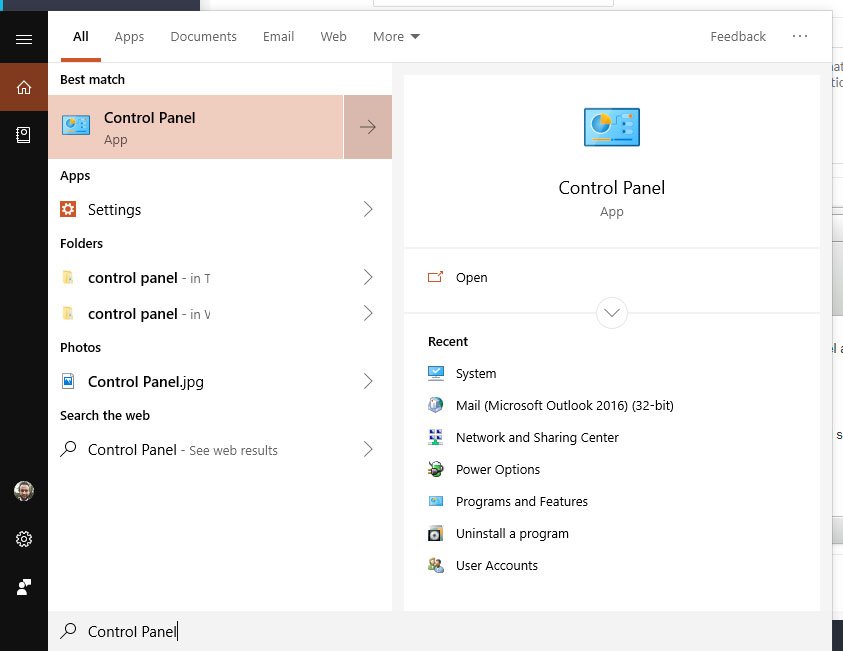Open the Settings app result
The height and width of the screenshot is (651, 843).
click(220, 209)
